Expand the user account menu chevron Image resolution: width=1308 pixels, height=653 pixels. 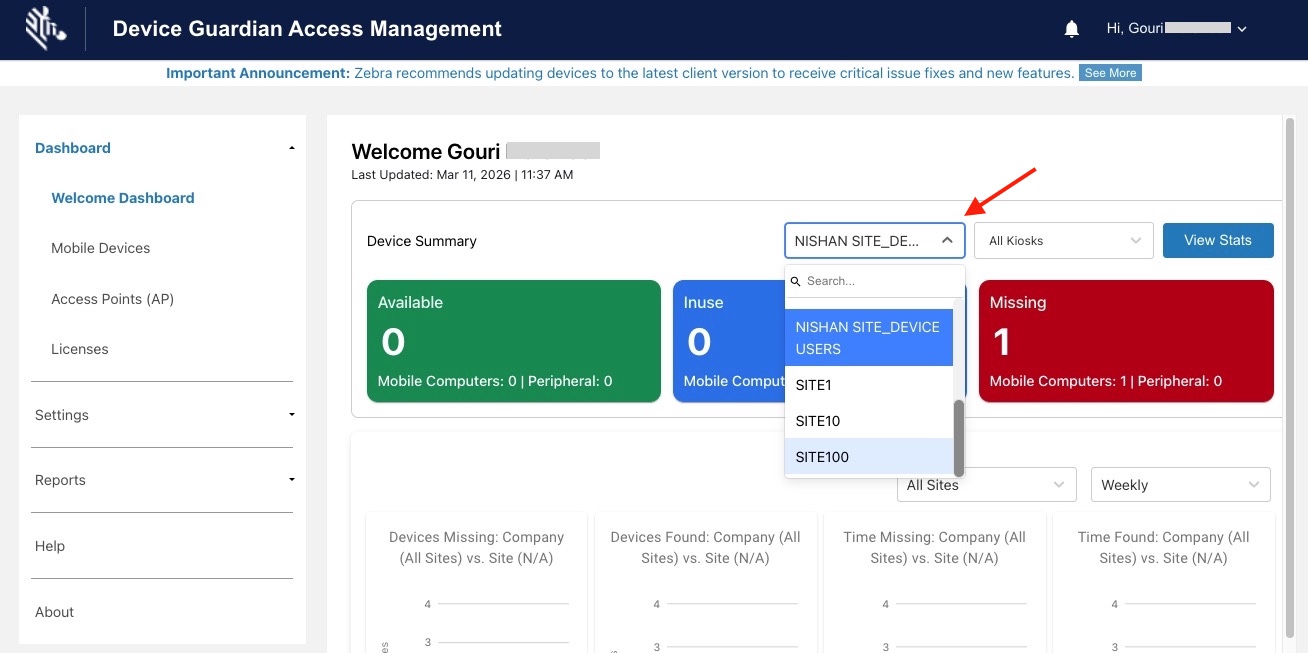[1242, 30]
